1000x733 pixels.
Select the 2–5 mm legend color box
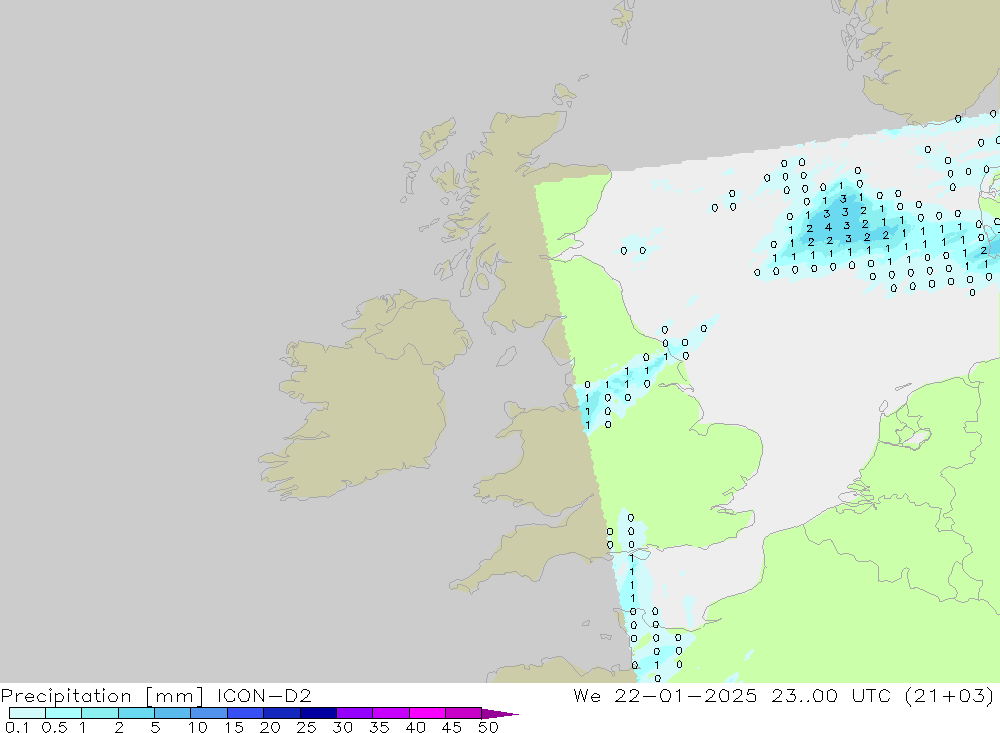(x=136, y=713)
